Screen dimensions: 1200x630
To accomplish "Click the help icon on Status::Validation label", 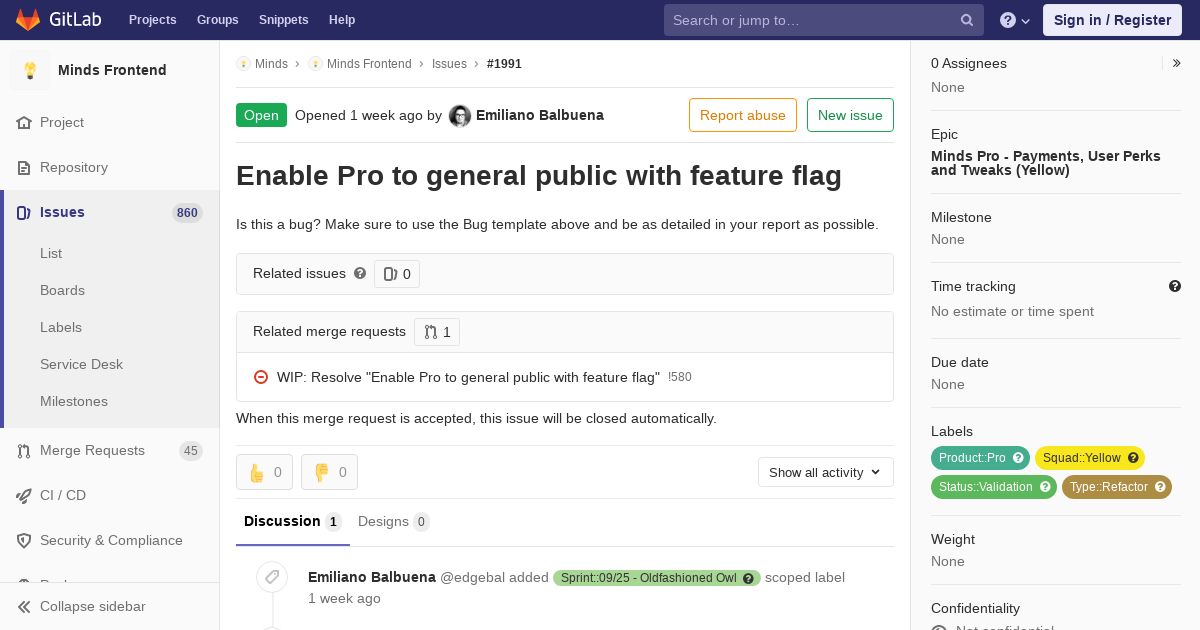I will (x=1046, y=487).
